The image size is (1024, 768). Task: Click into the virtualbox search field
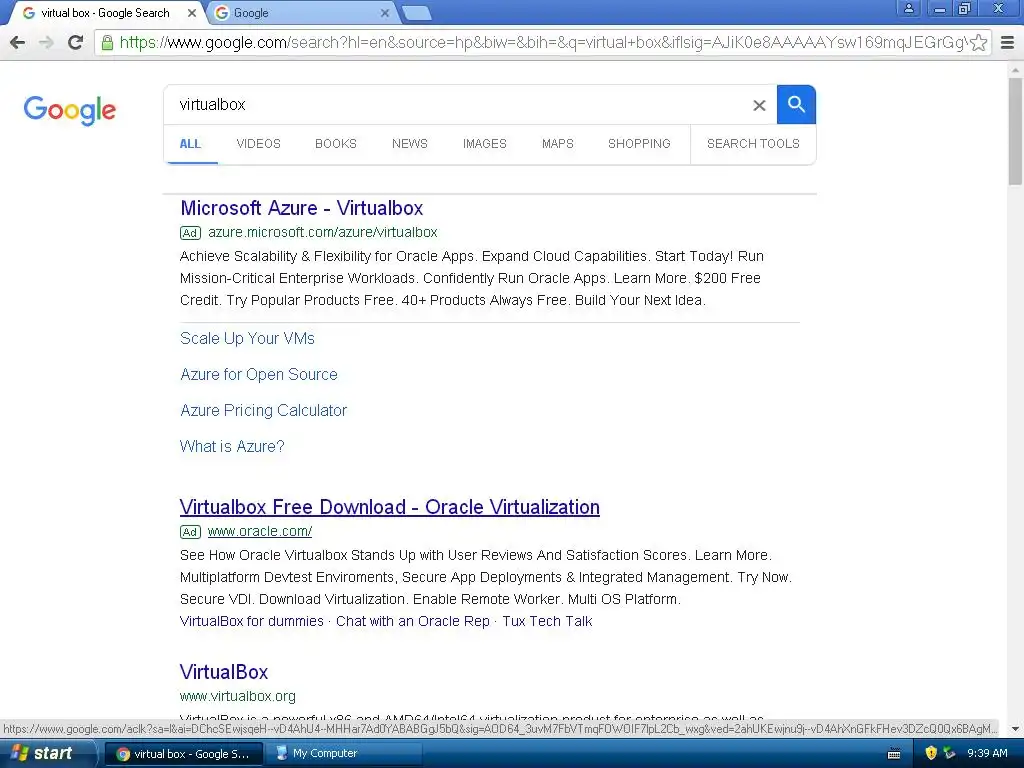pos(457,104)
